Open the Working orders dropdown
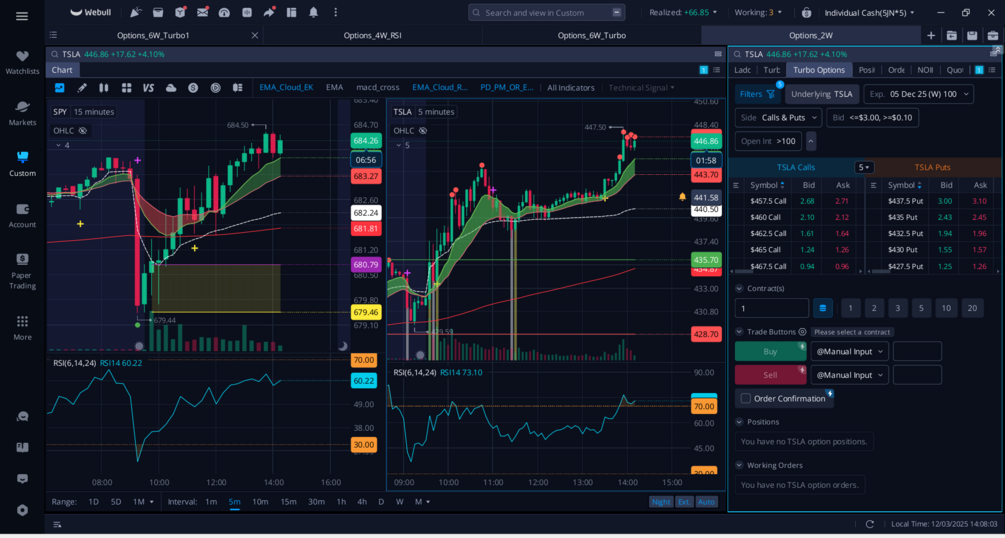Image resolution: width=1005 pixels, height=538 pixels. (760, 13)
